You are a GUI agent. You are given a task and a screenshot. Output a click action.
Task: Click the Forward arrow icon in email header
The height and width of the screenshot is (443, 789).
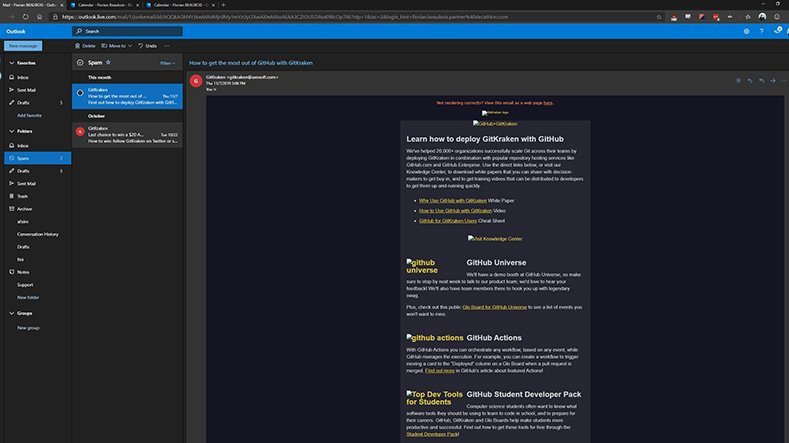[x=772, y=80]
